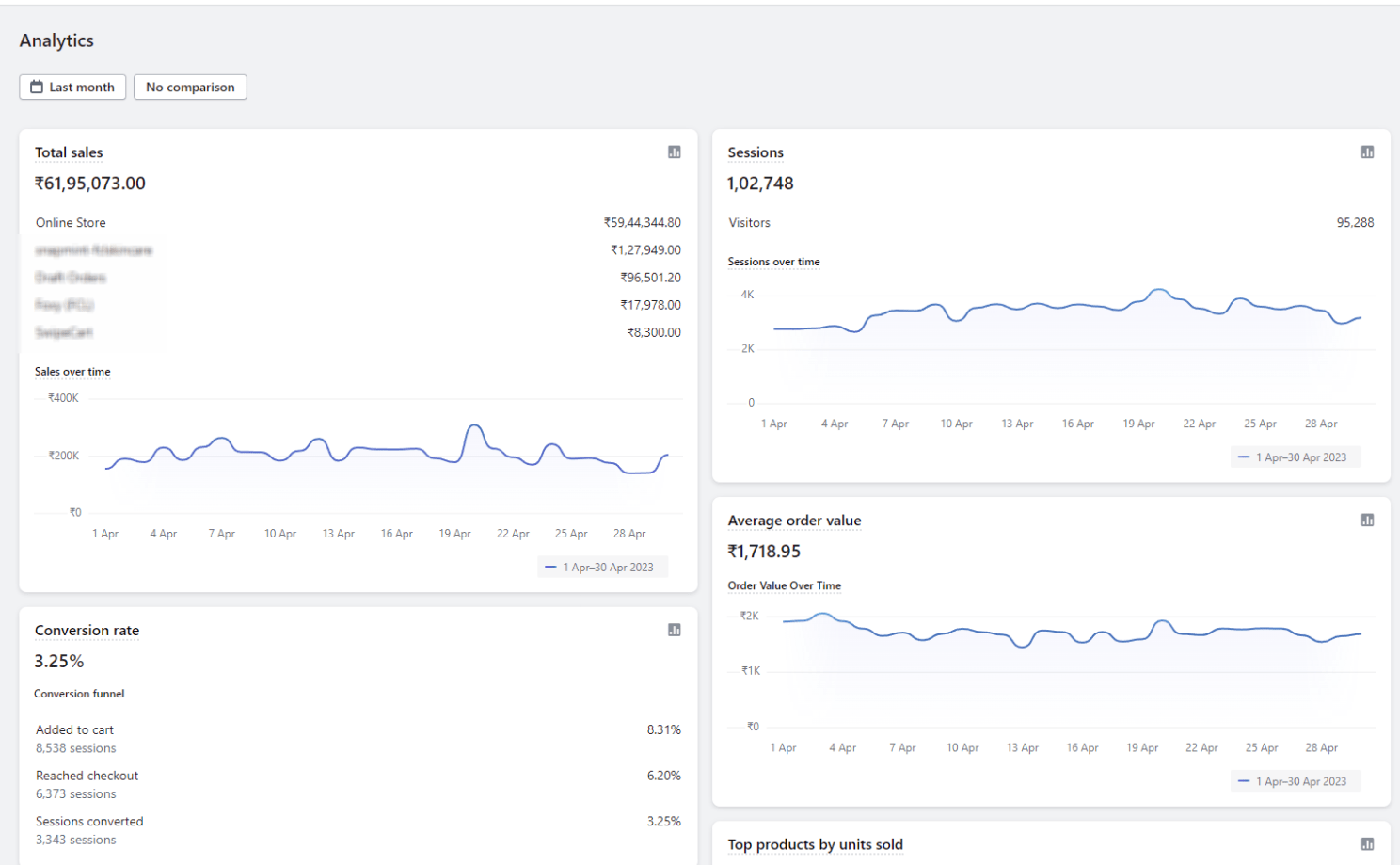This screenshot has width=1400, height=865.
Task: Toggle the Sessions chart 1 Apr–30 Apr legend
Action: [x=1296, y=457]
